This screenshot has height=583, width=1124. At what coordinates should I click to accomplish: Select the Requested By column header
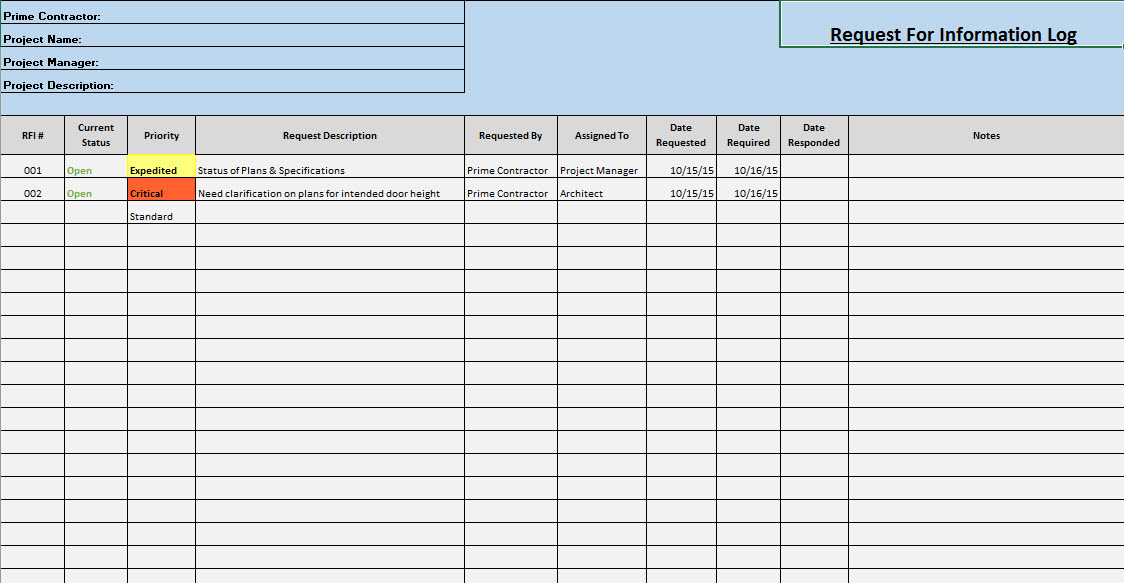510,136
